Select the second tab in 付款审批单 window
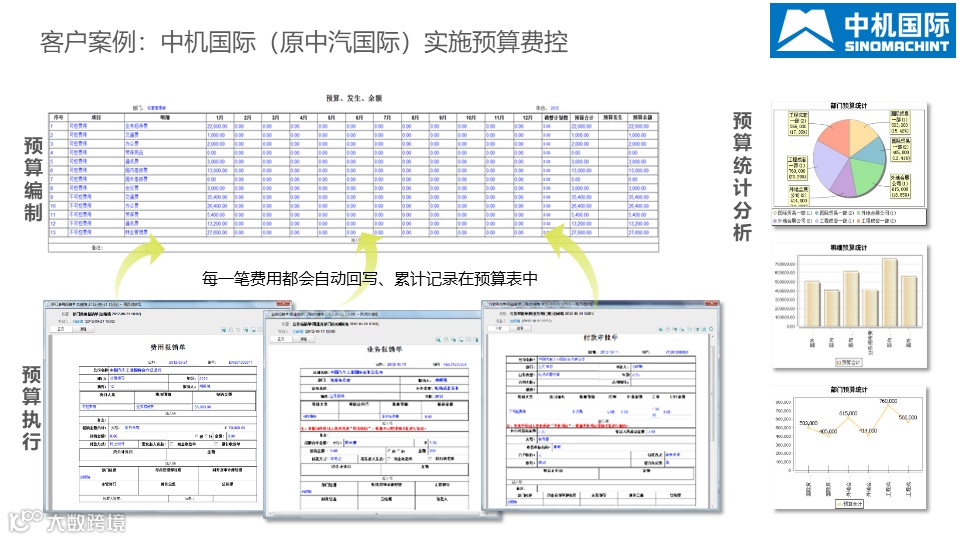 click(520, 328)
